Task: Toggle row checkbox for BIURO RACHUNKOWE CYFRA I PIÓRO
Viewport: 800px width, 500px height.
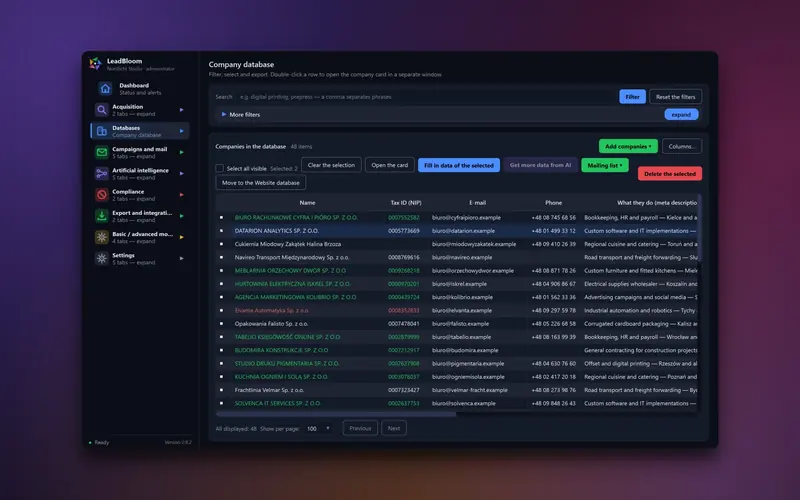Action: pyautogui.click(x=221, y=217)
